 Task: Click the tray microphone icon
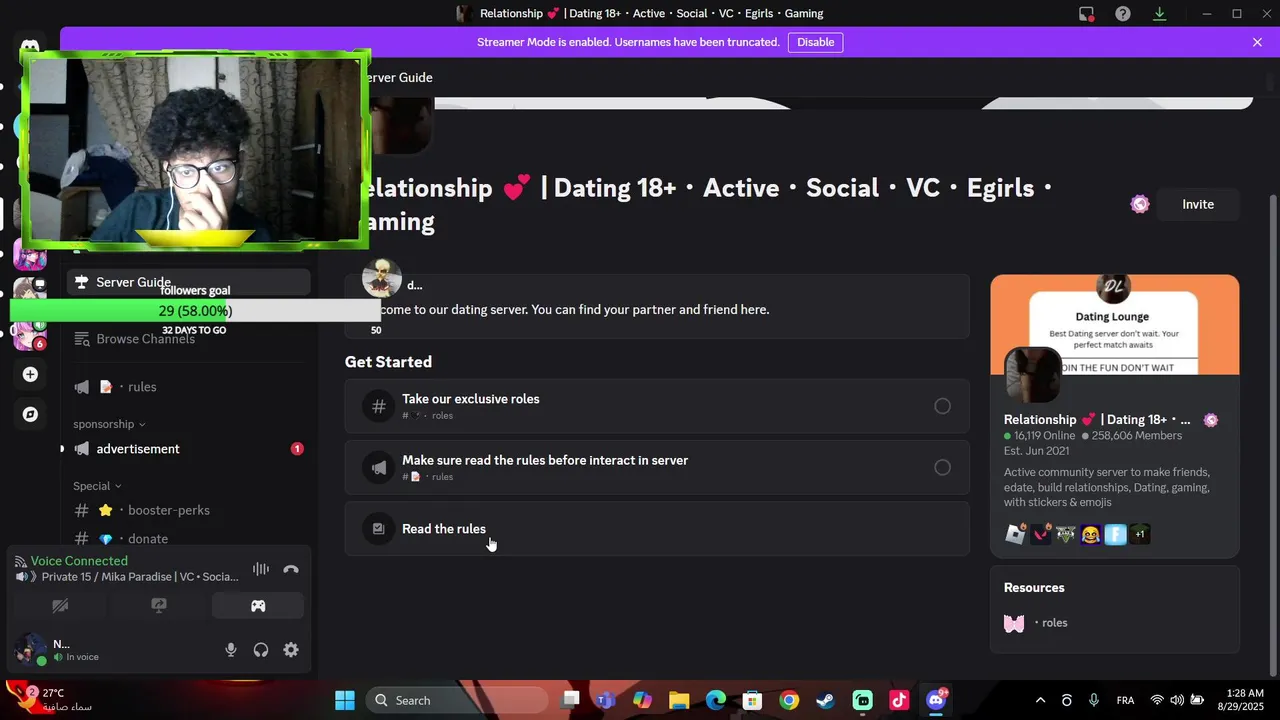[x=1094, y=700]
